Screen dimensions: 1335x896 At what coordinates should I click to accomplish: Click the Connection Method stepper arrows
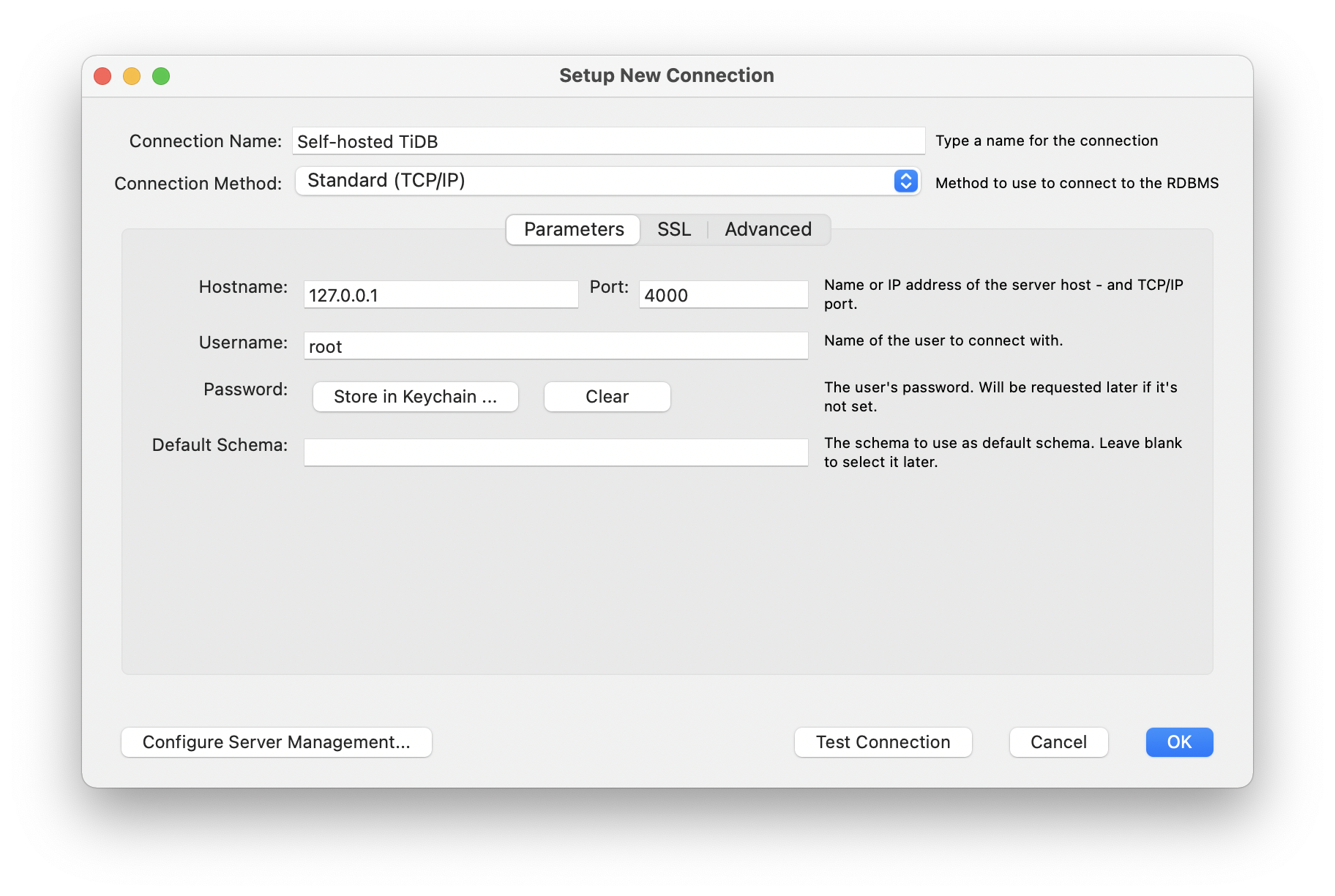pos(906,181)
